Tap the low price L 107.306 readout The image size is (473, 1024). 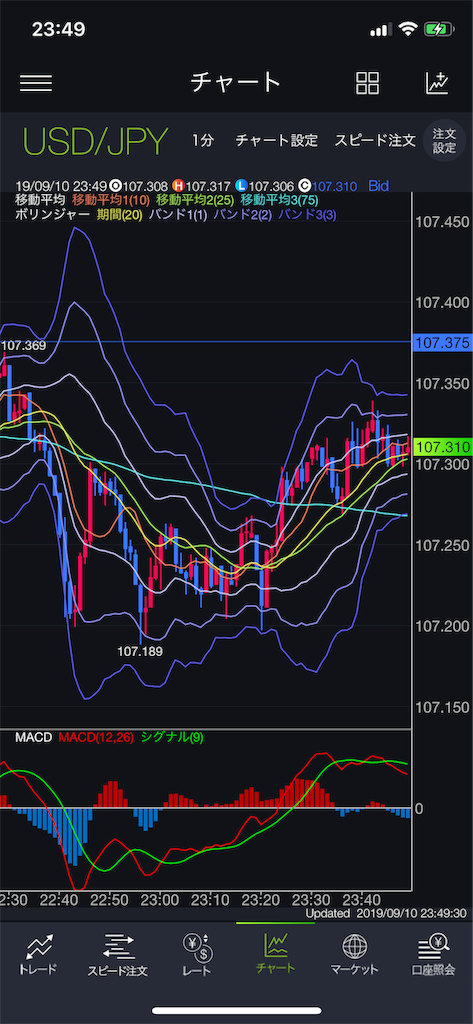(x=267, y=186)
